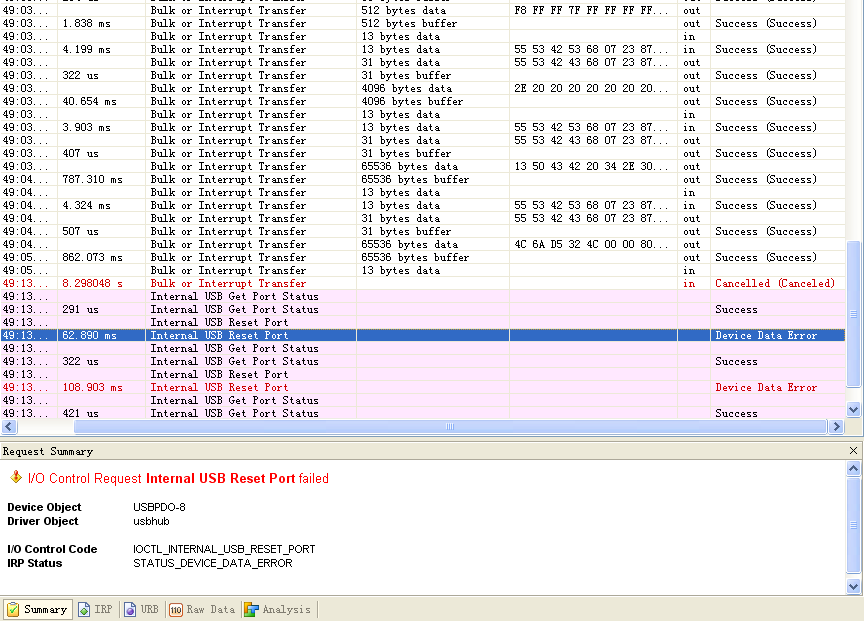Image resolution: width=865 pixels, height=621 pixels.
Task: Open the Raw Data tab
Action: pyautogui.click(x=202, y=609)
